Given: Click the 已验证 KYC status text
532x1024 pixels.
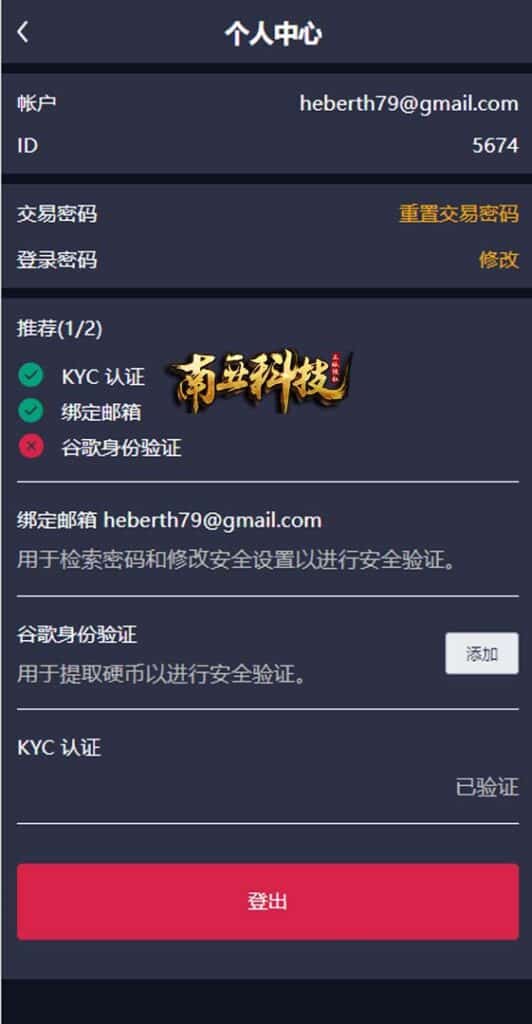Looking at the screenshot, I should (x=487, y=787).
